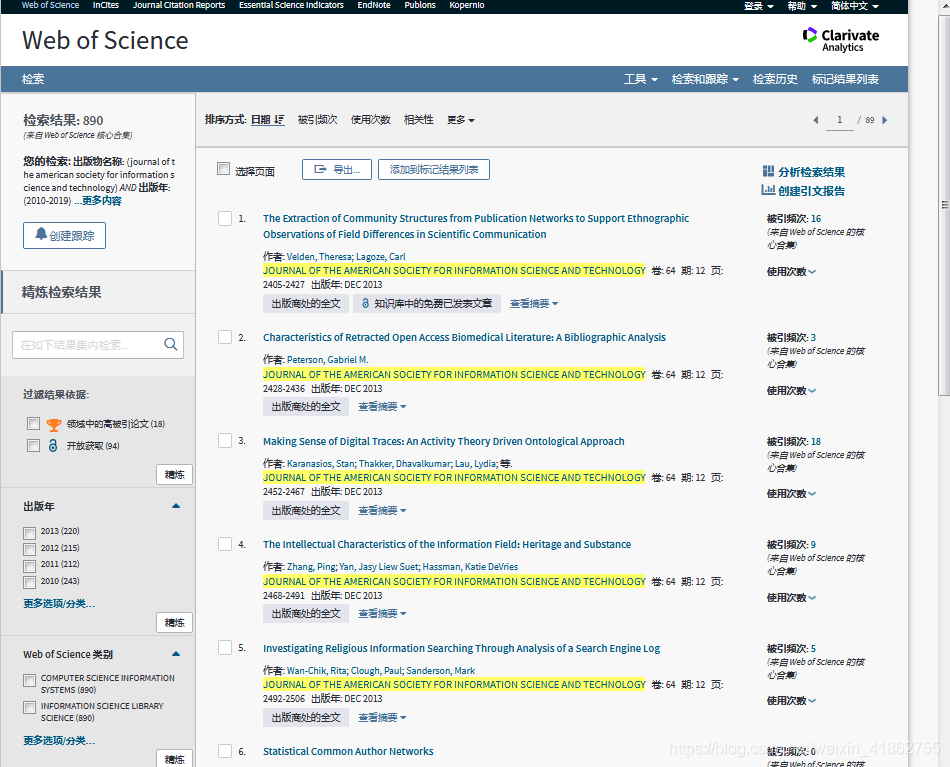The height and width of the screenshot is (767, 950).
Task: Select checkbox for result 4
Action: pyautogui.click(x=225, y=544)
